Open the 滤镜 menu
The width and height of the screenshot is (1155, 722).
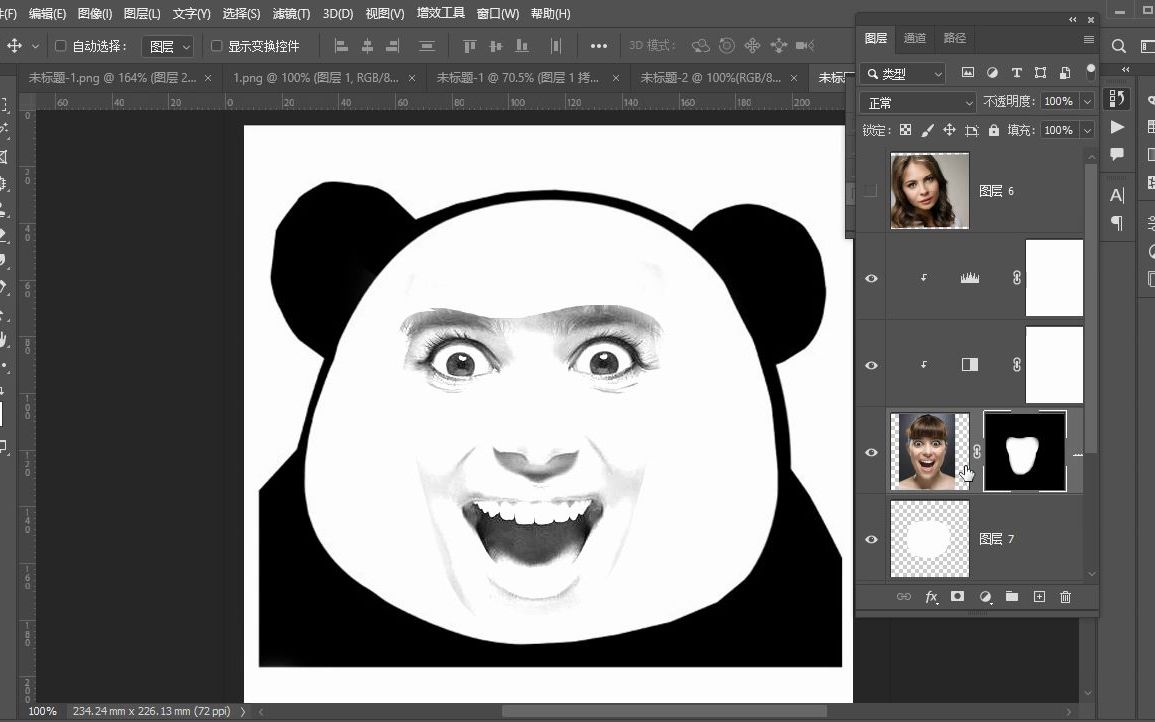[x=289, y=13]
